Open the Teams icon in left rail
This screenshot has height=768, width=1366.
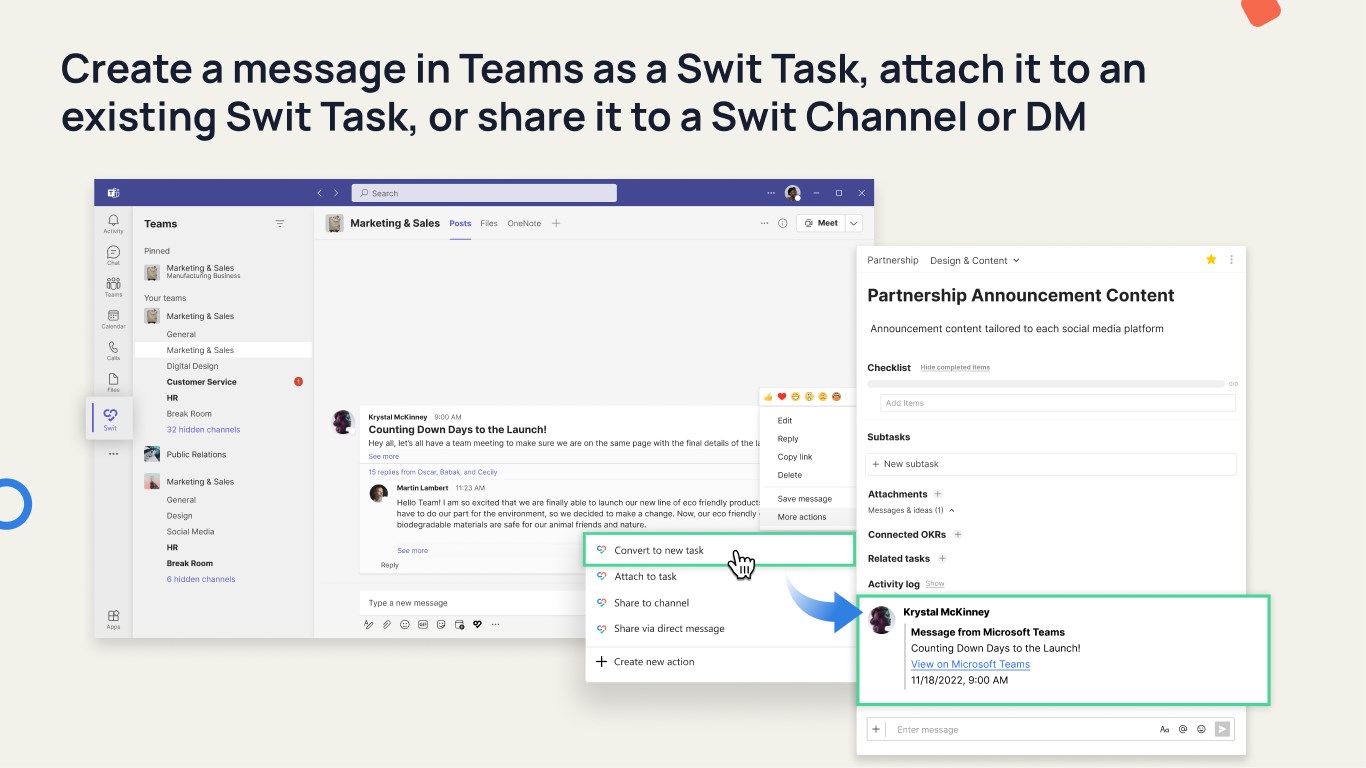pos(113,287)
